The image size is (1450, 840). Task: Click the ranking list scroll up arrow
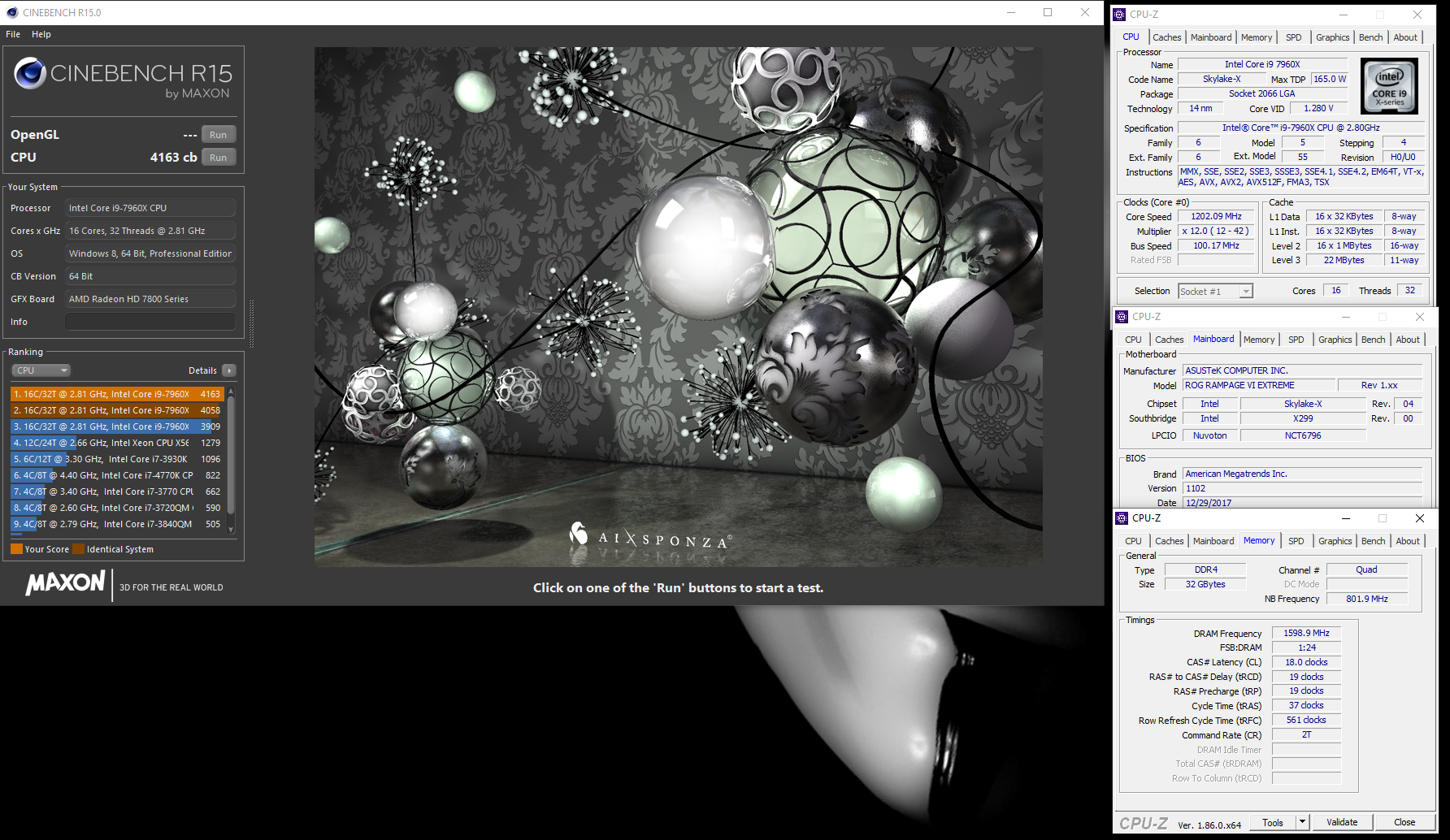click(x=232, y=392)
